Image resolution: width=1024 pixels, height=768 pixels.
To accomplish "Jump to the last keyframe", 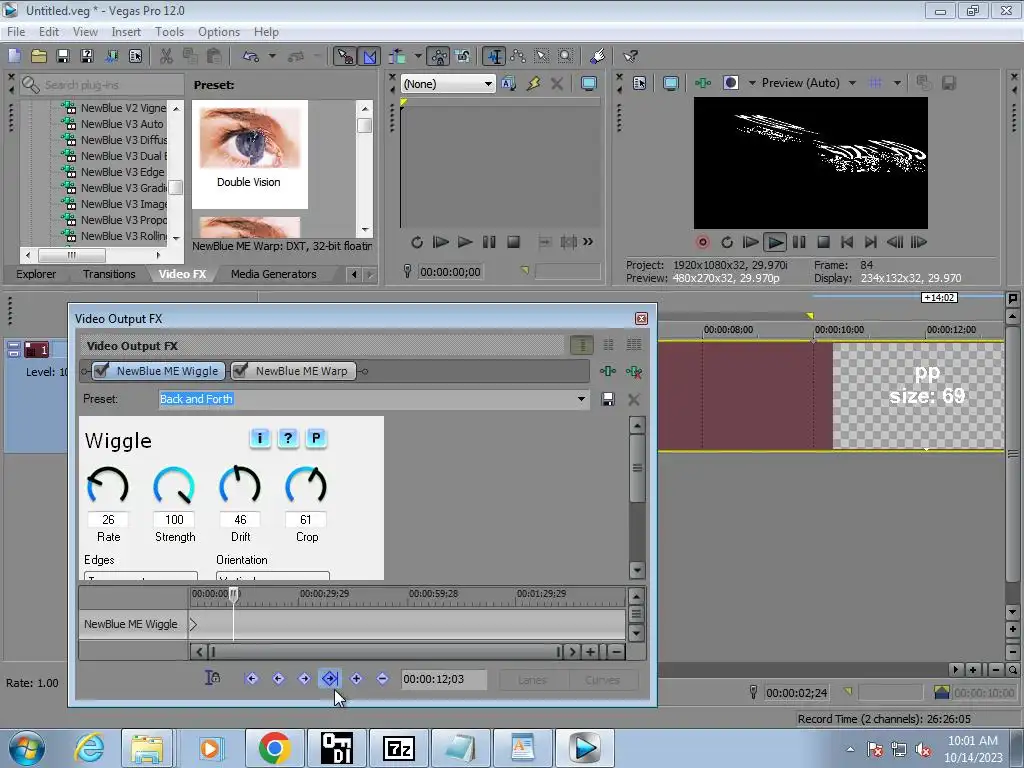I will (330, 679).
